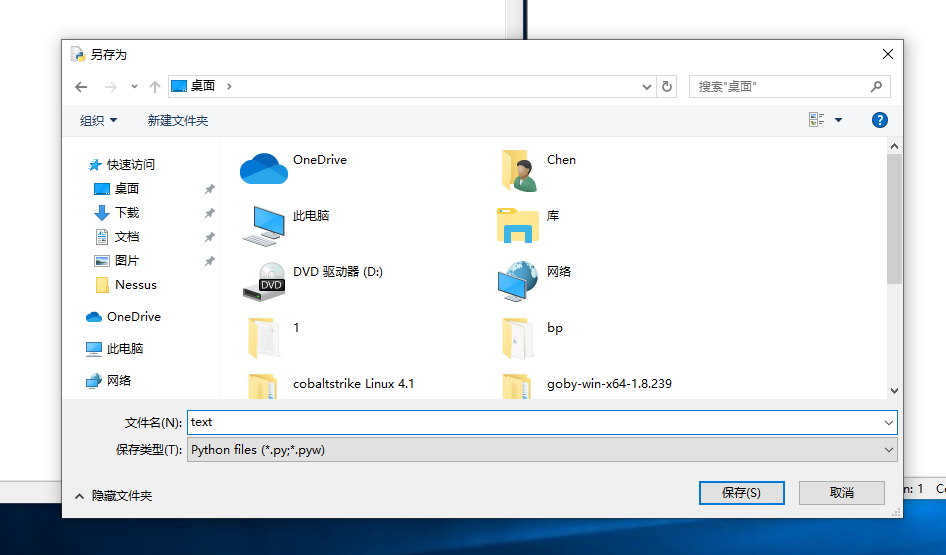Click the up one level arrow
This screenshot has height=555, width=946.
pos(155,87)
